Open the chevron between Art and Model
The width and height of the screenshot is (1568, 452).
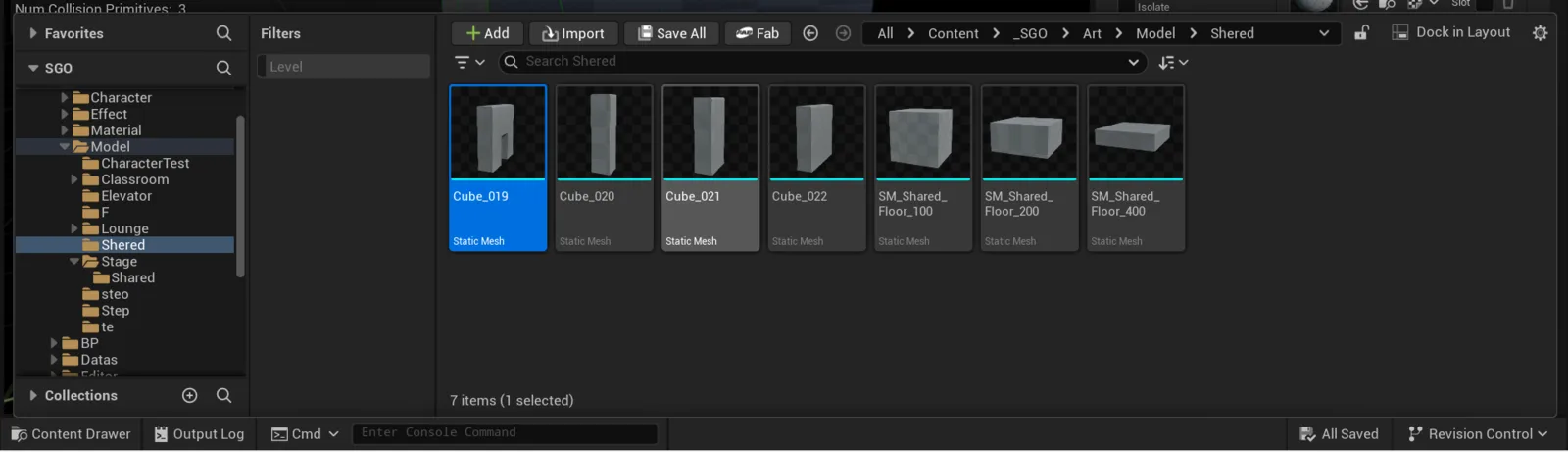(1118, 33)
